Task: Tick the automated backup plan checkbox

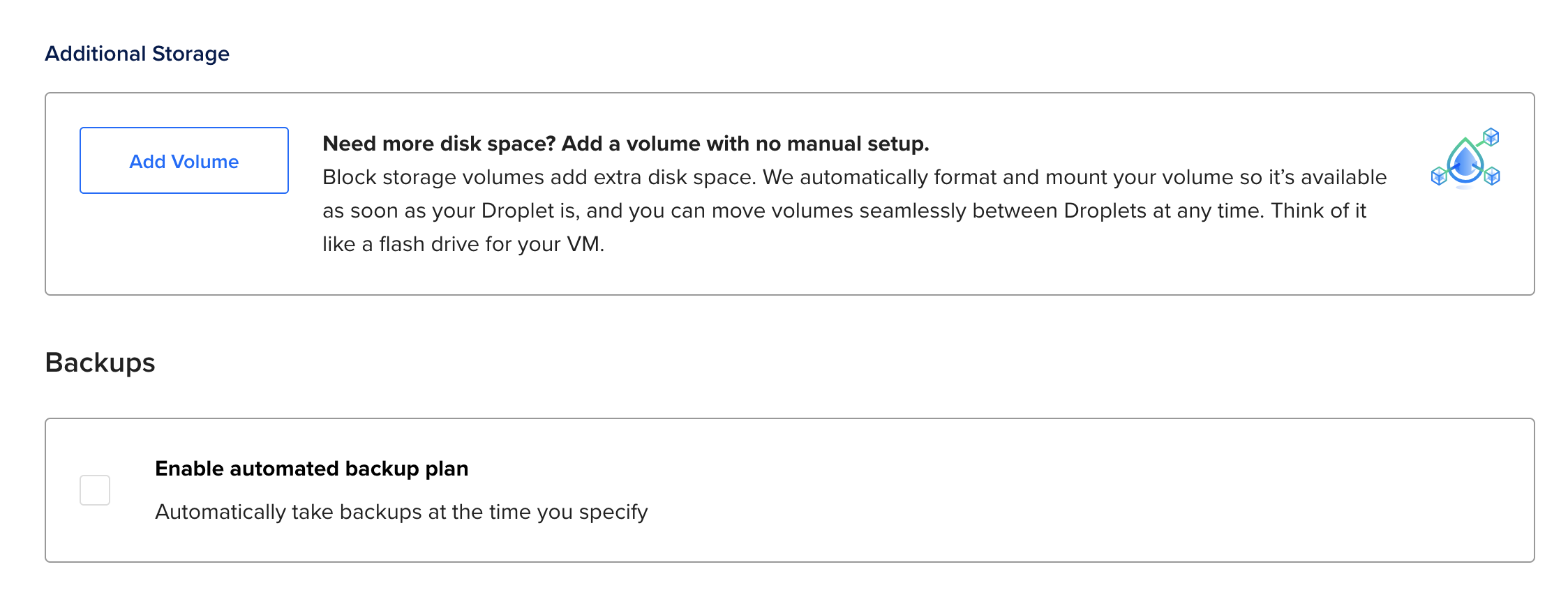Action: [x=95, y=490]
